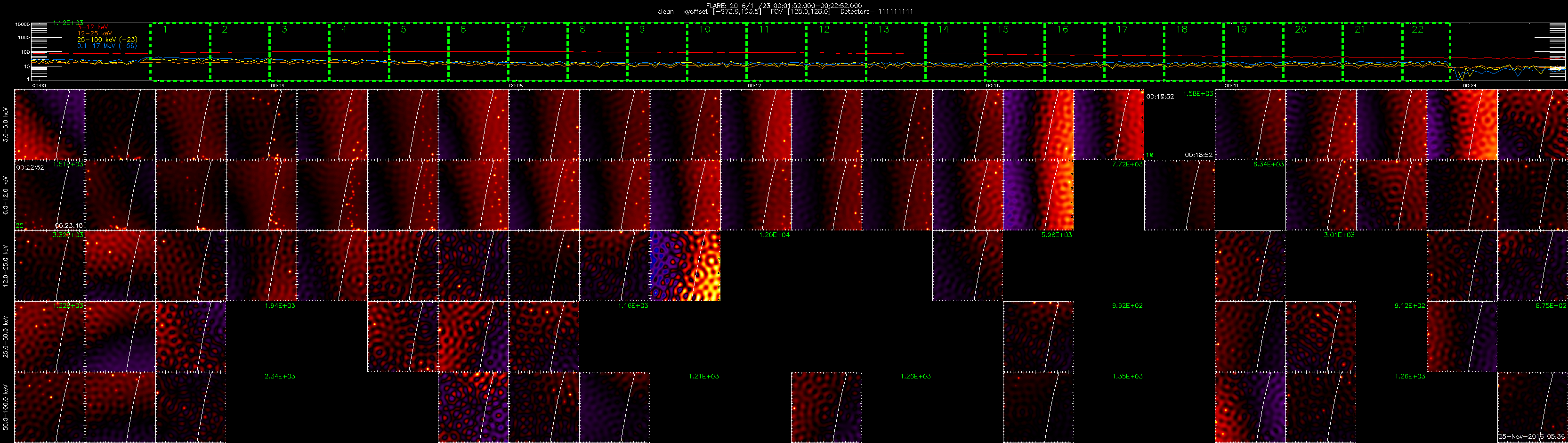Click the green '2.34E+03' value
The image size is (1568, 443).
(280, 376)
